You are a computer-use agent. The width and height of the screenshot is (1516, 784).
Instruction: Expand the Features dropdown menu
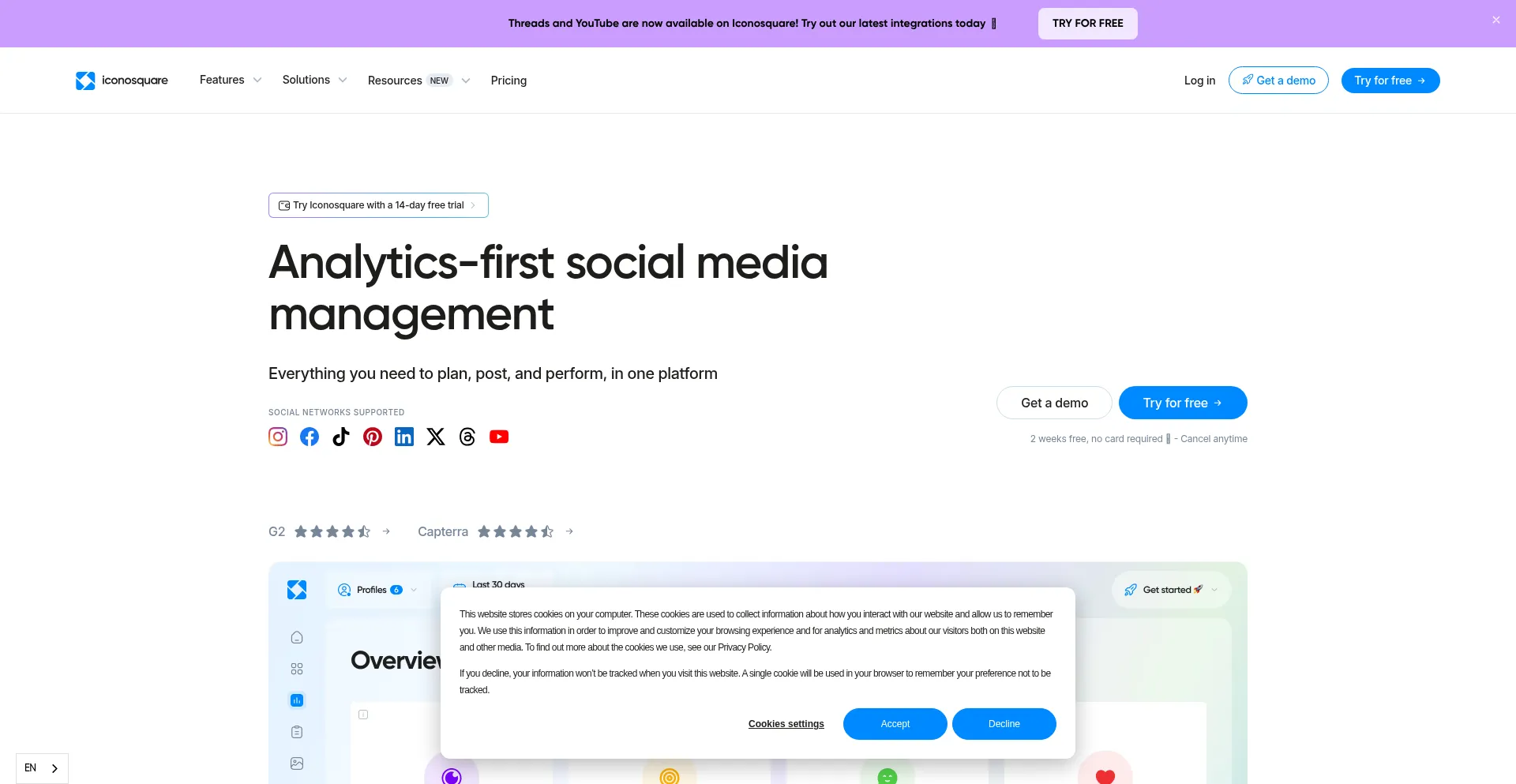pyautogui.click(x=230, y=80)
